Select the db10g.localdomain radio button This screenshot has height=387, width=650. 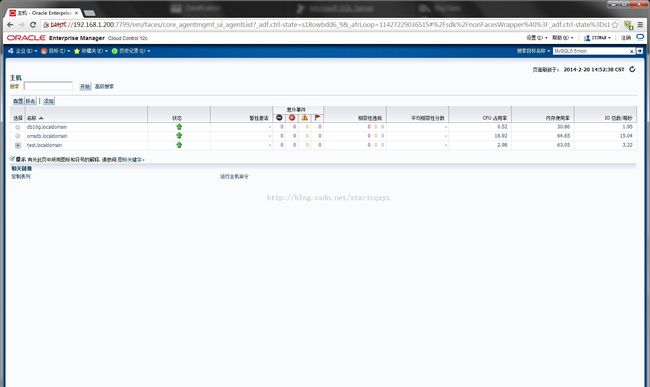pyautogui.click(x=17, y=127)
